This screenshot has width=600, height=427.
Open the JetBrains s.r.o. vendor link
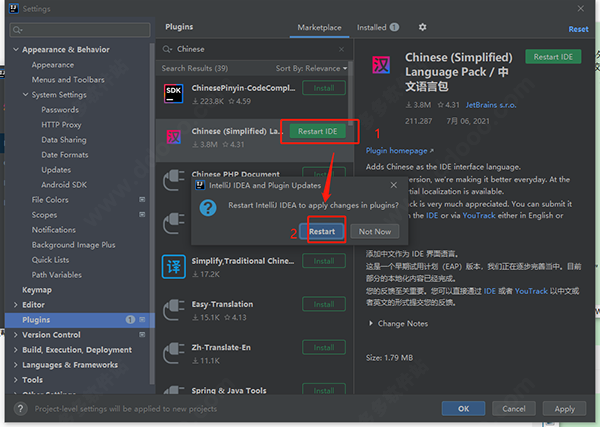[x=491, y=105]
